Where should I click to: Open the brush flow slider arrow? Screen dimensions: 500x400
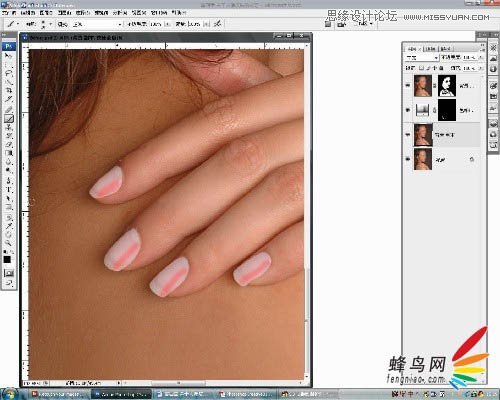coord(206,24)
